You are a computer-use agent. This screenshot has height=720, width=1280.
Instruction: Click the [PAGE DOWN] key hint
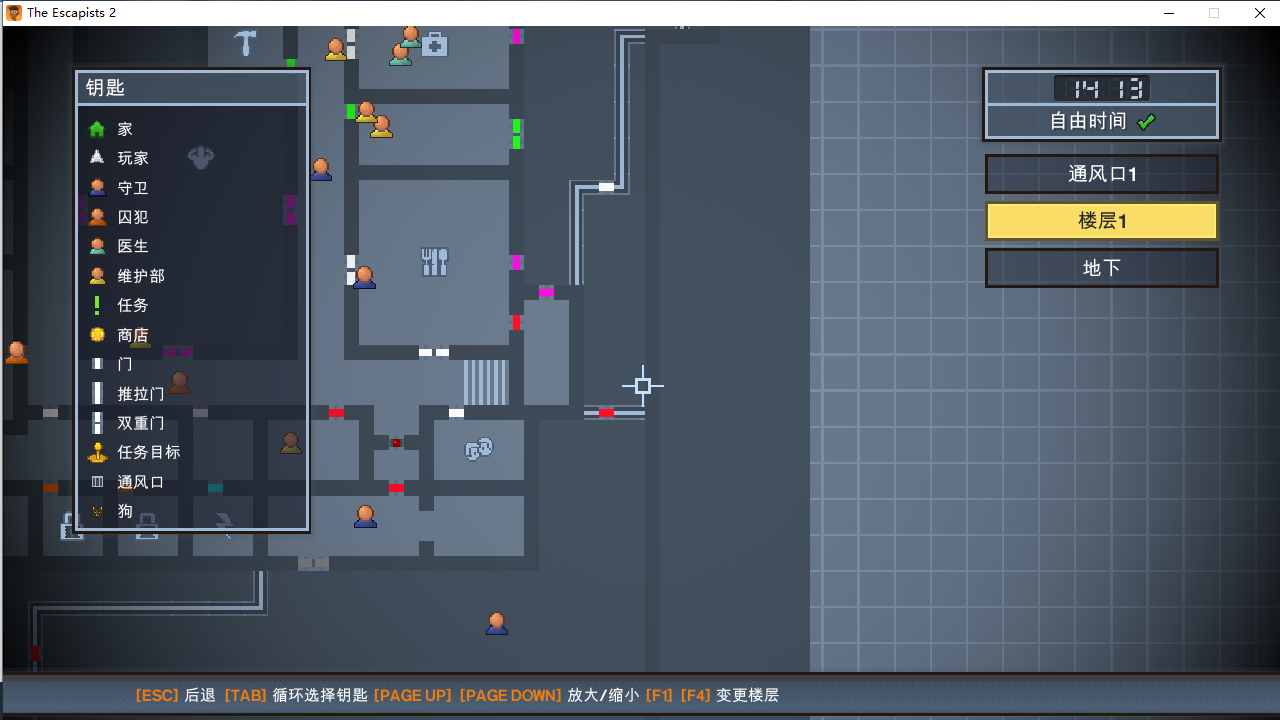pyautogui.click(x=510, y=695)
